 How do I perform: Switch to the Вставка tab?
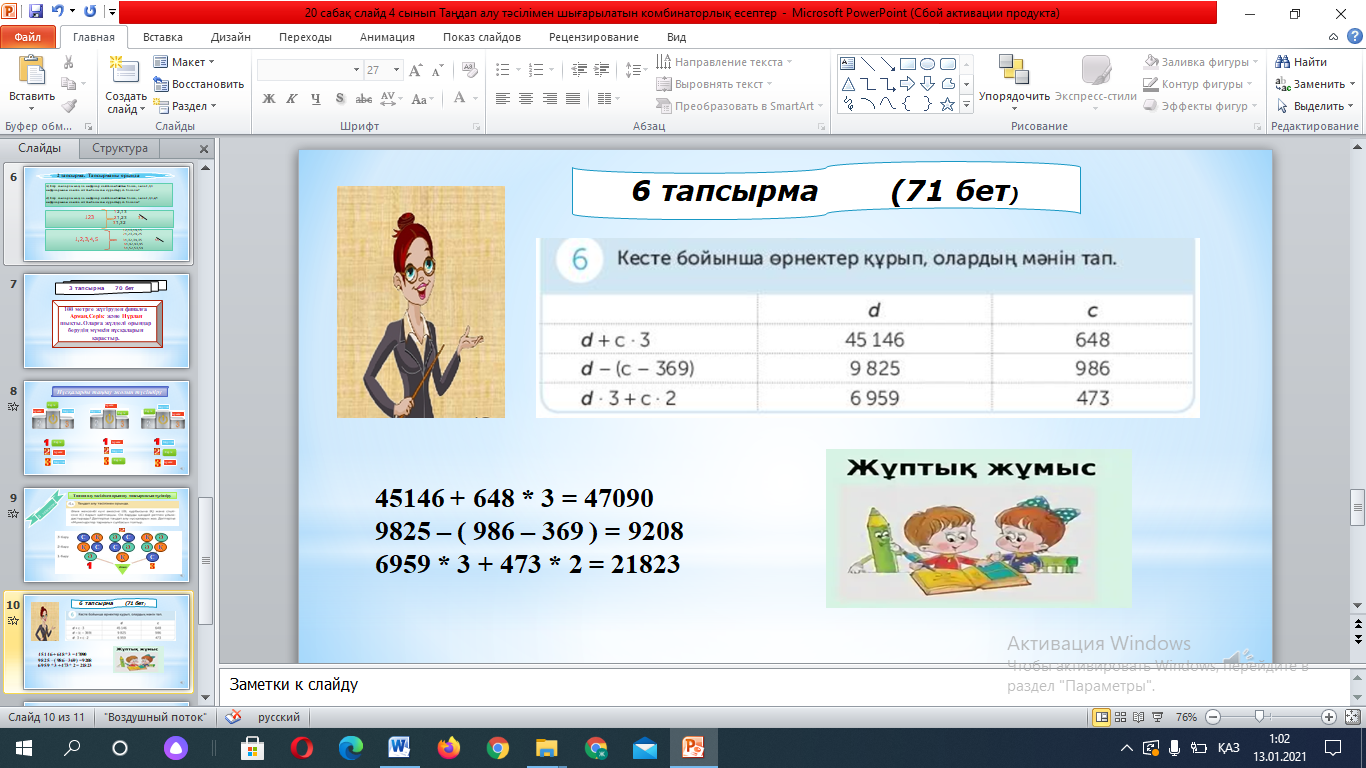163,37
